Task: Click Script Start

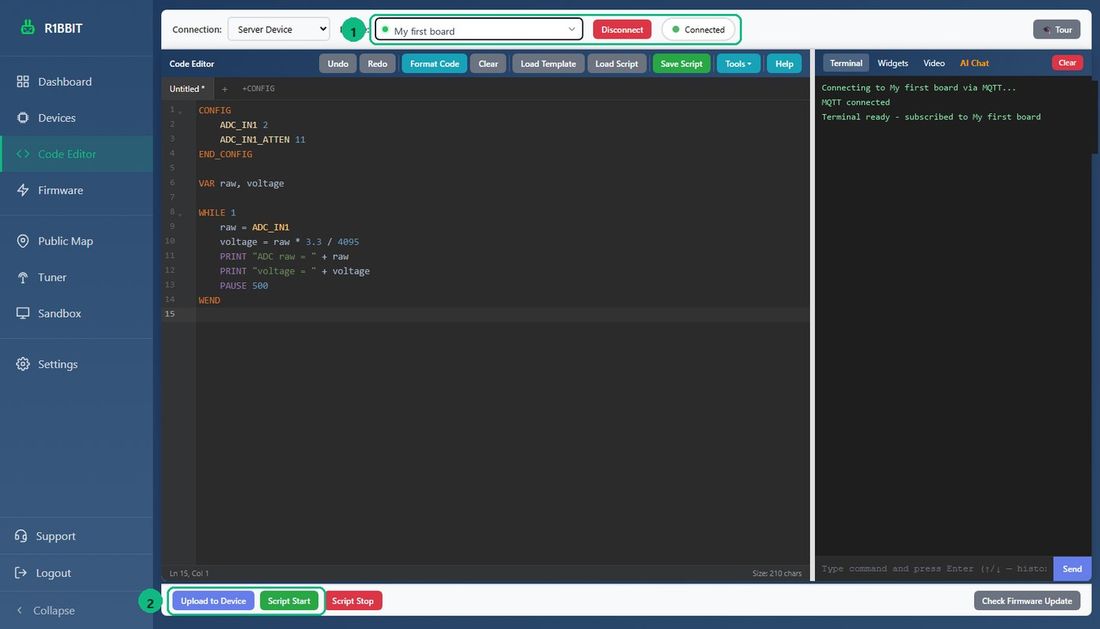Action: (289, 601)
